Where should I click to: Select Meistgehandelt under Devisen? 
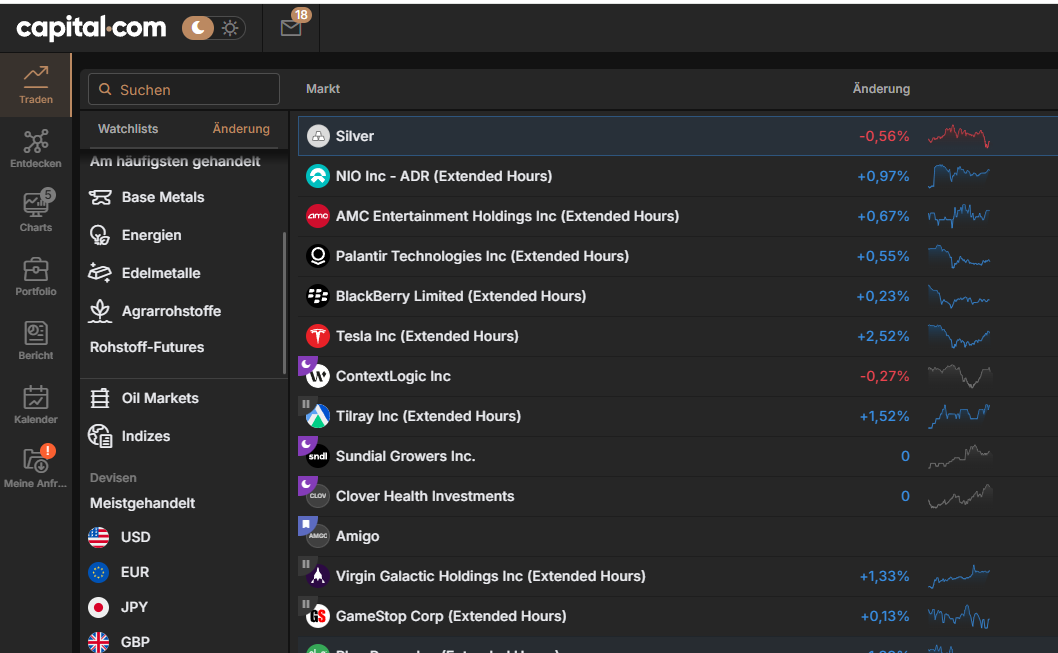click(x=142, y=503)
